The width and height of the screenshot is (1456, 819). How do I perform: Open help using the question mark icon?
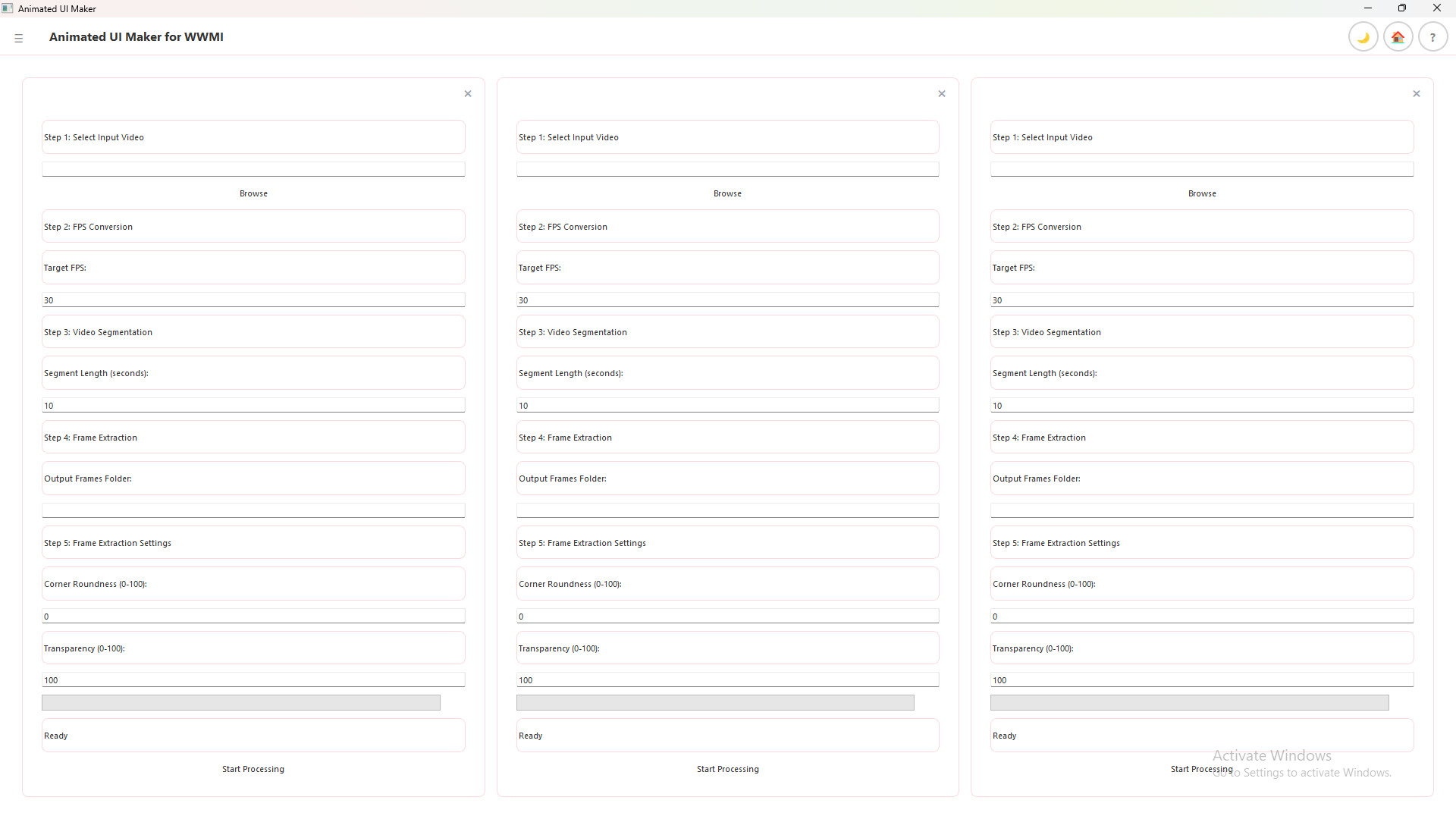1433,36
